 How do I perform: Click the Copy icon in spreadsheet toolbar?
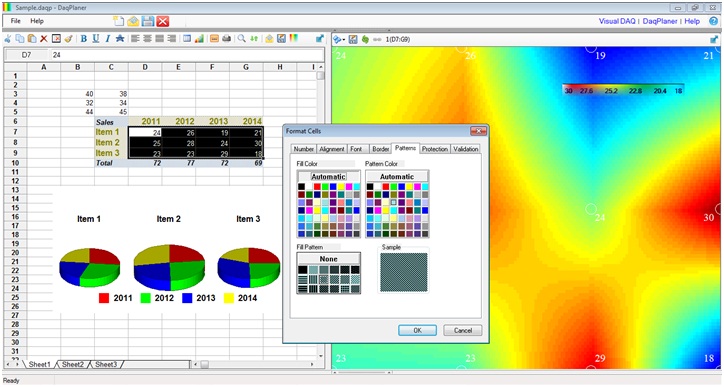coord(20,39)
